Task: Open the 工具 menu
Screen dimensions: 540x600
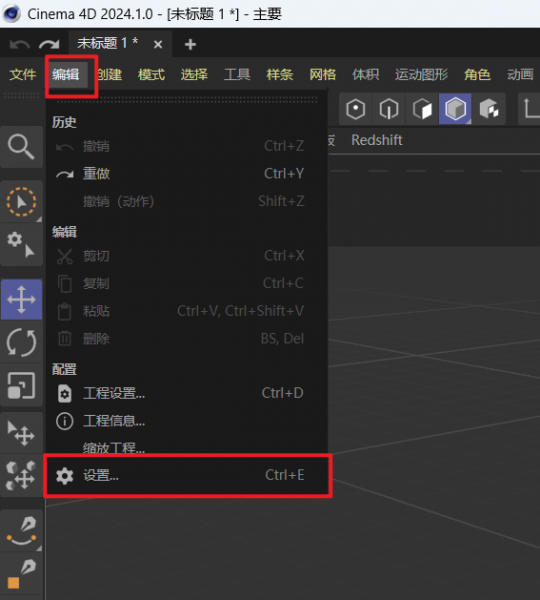Action: point(237,74)
